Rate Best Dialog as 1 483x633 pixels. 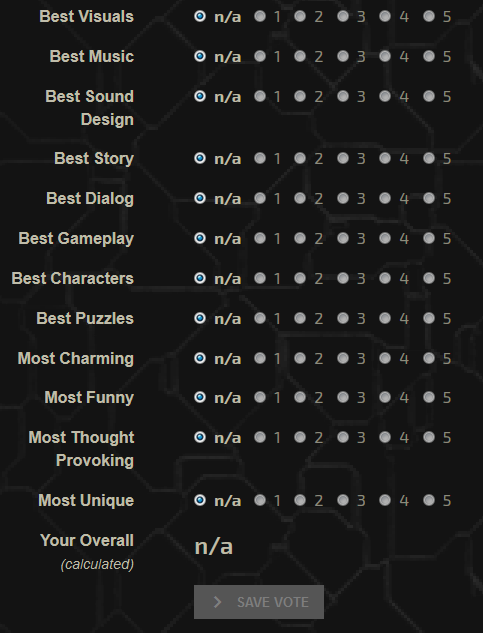(x=260, y=198)
